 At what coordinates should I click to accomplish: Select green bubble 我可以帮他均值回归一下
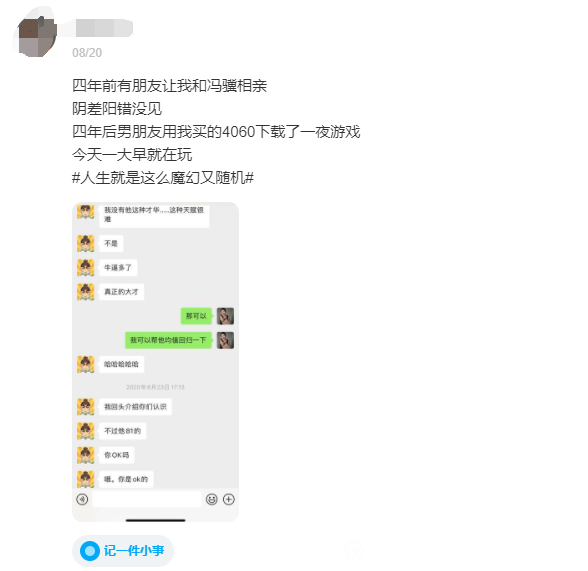tap(168, 340)
